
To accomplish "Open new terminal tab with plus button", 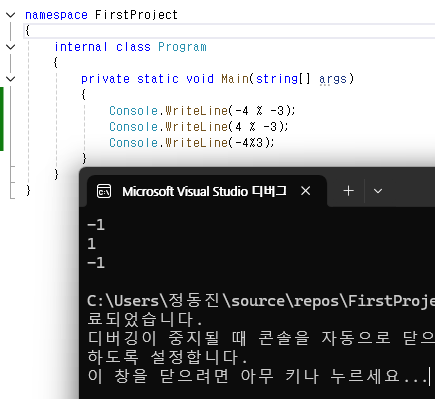I will pyautogui.click(x=348, y=191).
